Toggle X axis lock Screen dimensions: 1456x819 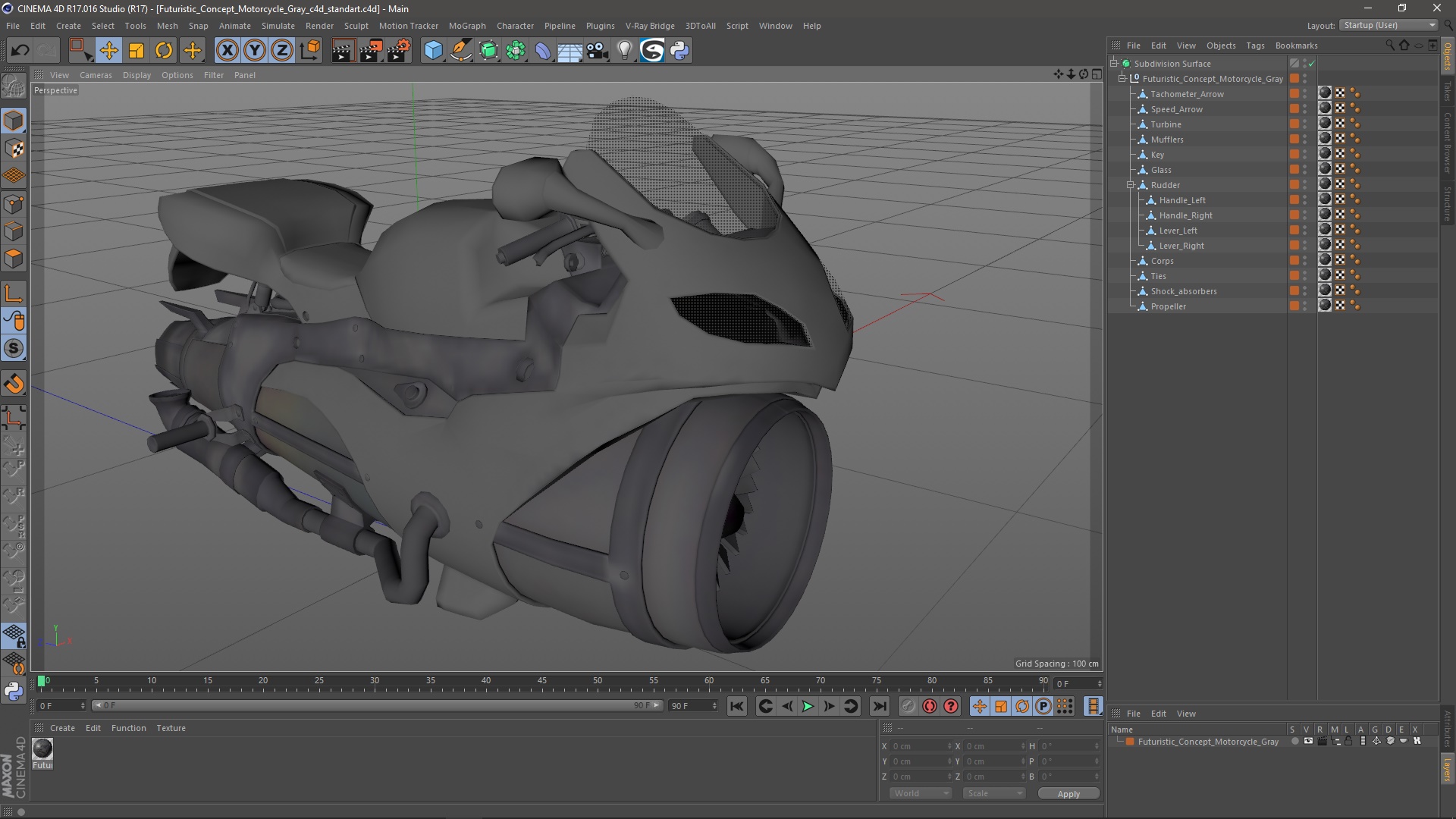227,51
